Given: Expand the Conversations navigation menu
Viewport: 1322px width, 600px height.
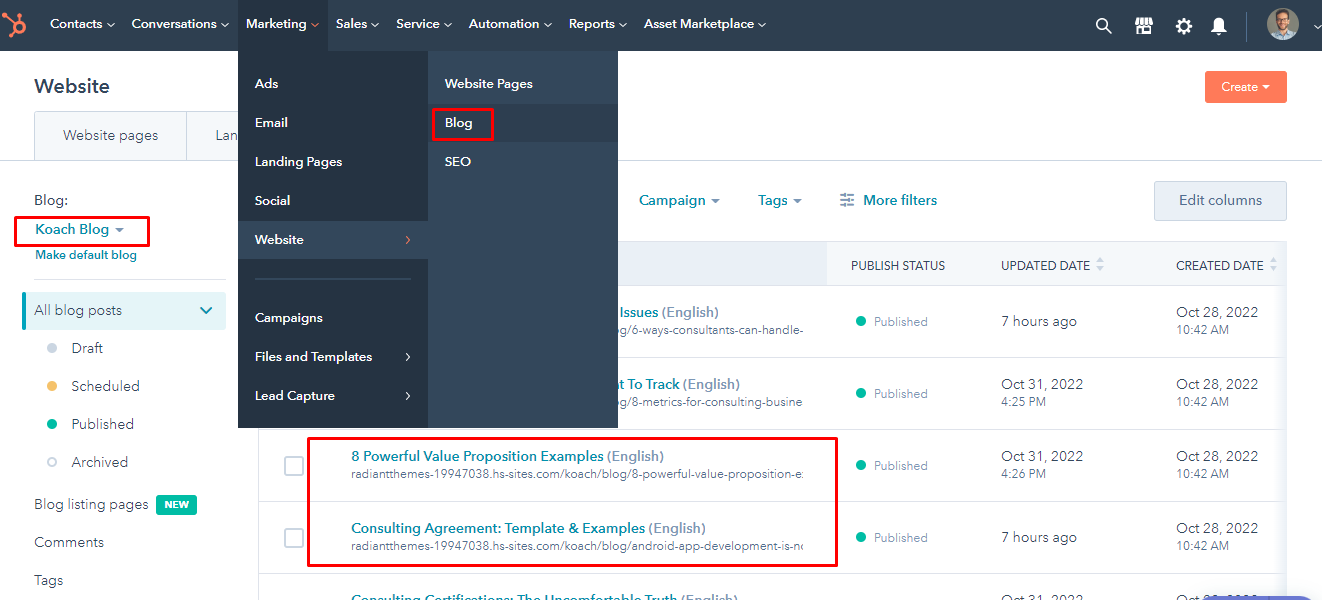Looking at the screenshot, I should tap(180, 24).
